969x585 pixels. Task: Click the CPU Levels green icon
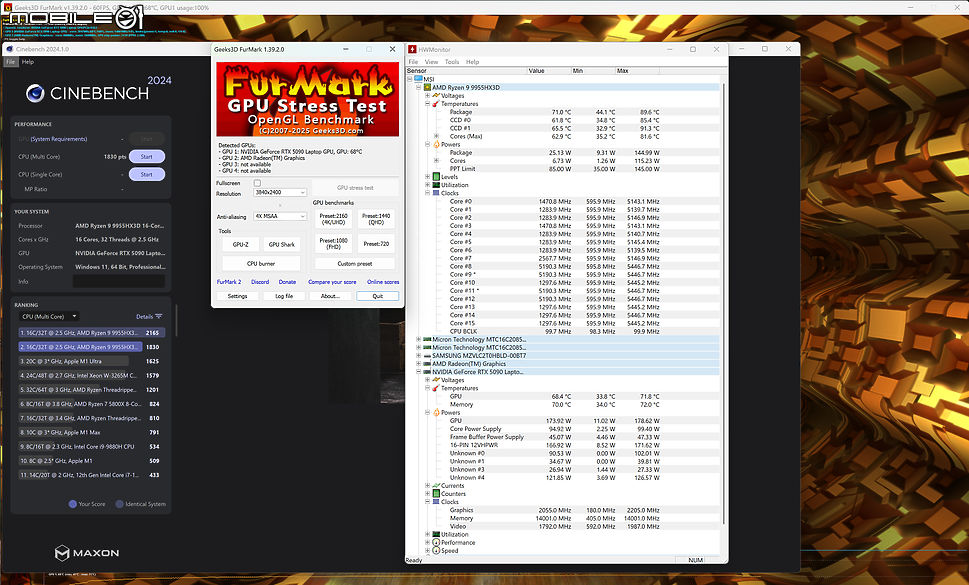tap(436, 177)
